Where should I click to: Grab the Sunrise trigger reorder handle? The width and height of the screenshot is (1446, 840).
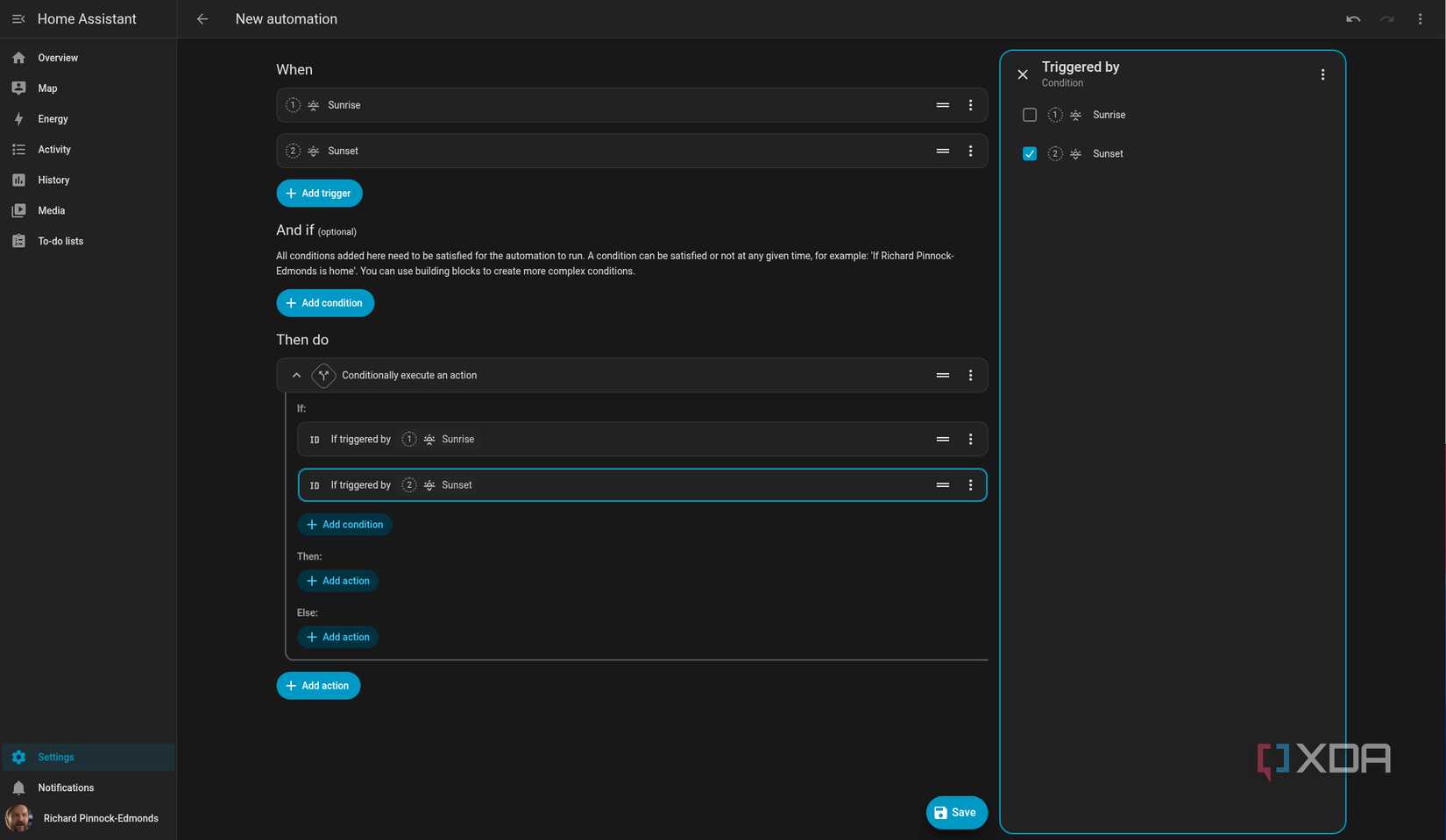click(x=943, y=105)
